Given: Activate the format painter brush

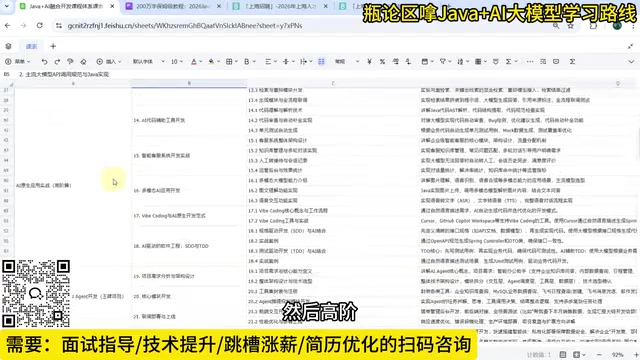Looking at the screenshot, I should point(70,62).
